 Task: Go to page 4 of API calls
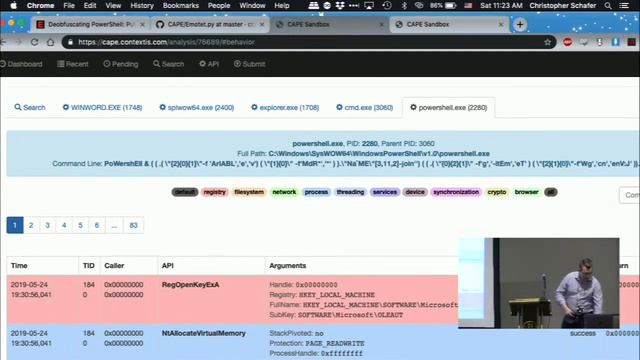[x=64, y=225]
